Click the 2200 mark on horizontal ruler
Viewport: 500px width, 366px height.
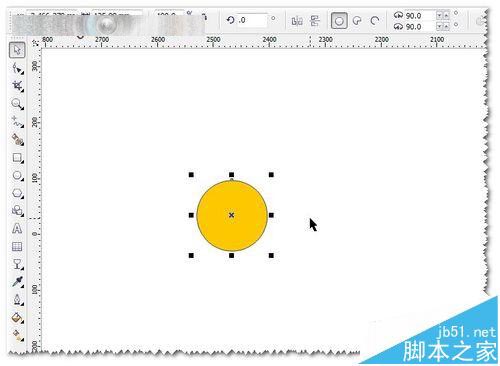pyautogui.click(x=381, y=39)
